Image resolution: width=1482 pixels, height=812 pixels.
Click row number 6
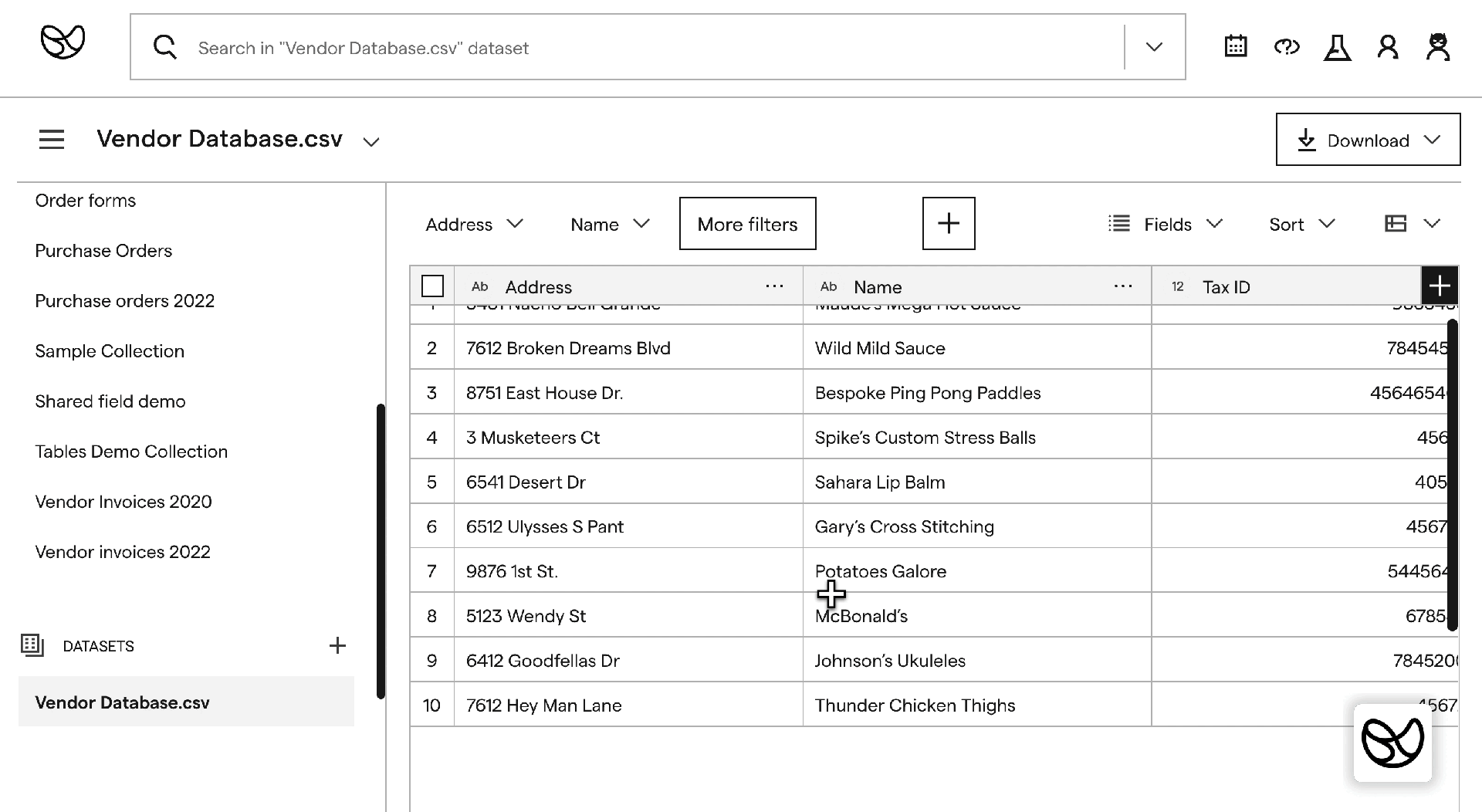[x=431, y=526]
